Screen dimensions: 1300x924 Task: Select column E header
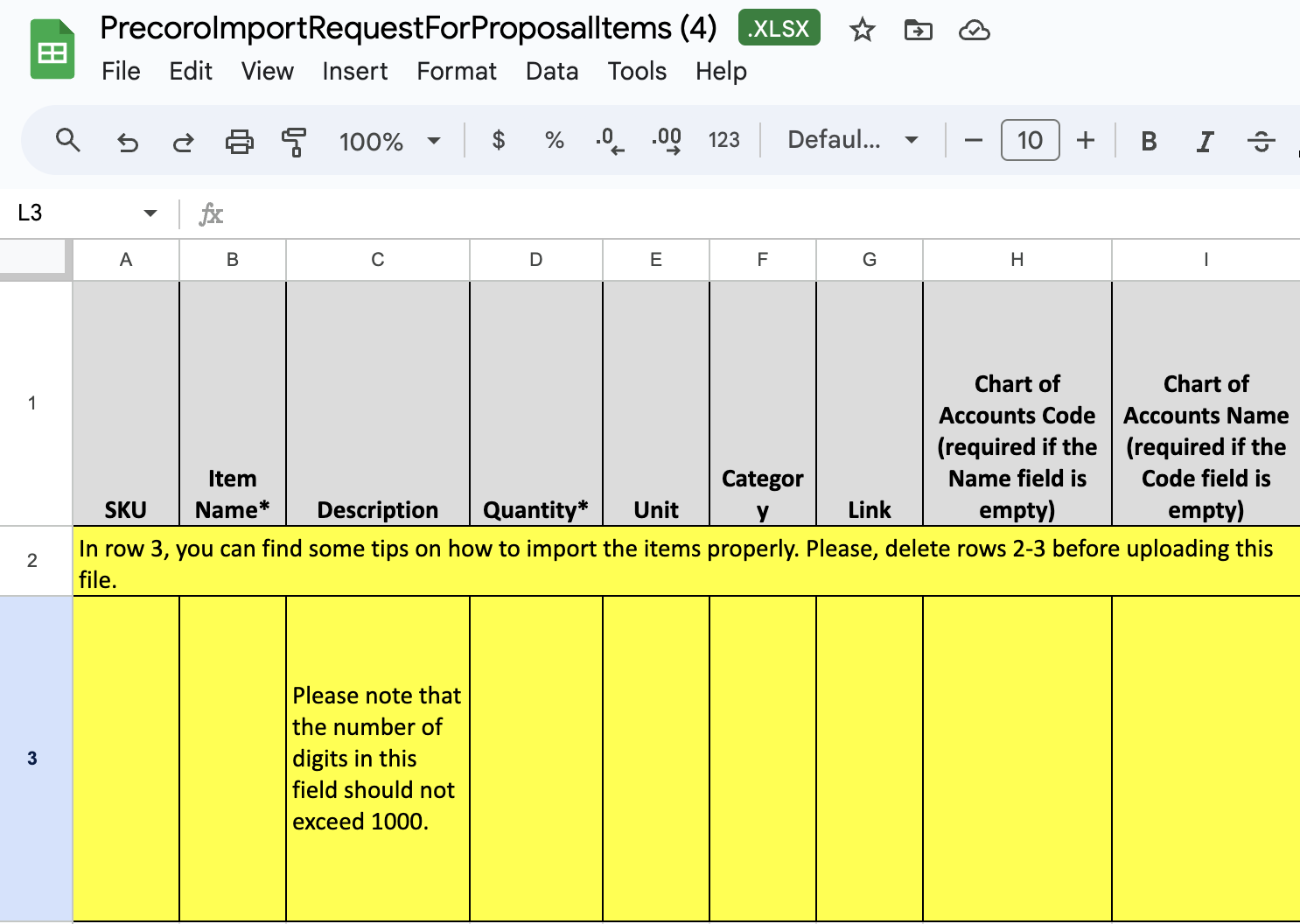coord(656,260)
